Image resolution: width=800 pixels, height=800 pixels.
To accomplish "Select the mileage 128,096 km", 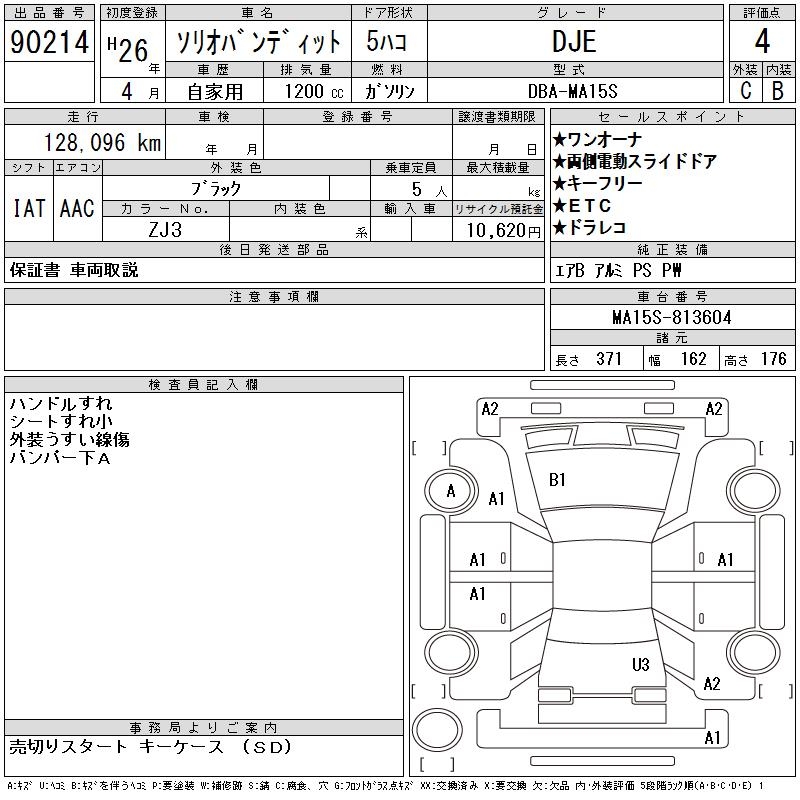I will (x=103, y=143).
